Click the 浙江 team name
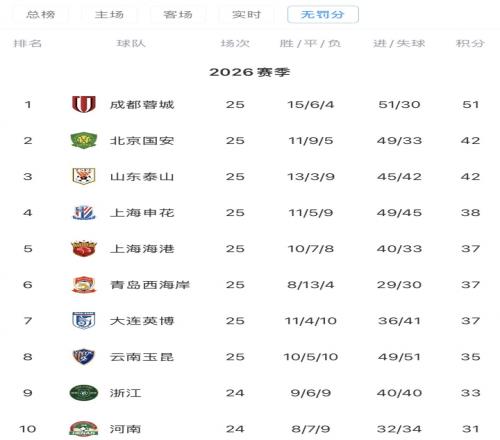The width and height of the screenshot is (500, 440). pos(126,393)
